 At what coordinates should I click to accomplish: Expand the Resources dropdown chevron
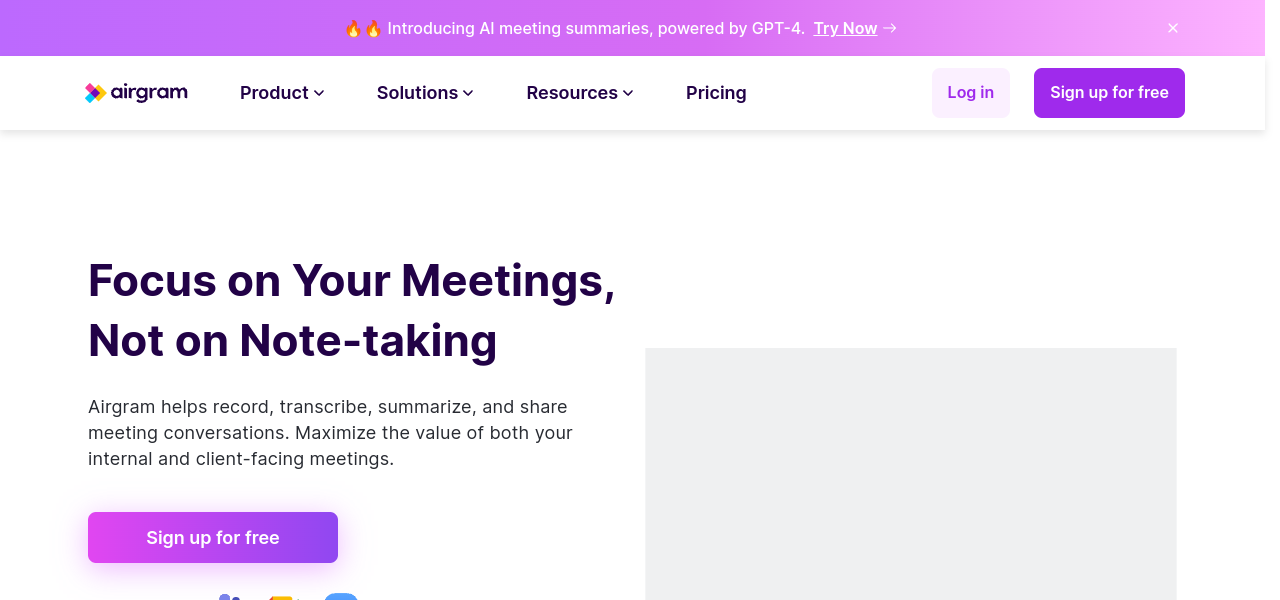click(x=628, y=93)
